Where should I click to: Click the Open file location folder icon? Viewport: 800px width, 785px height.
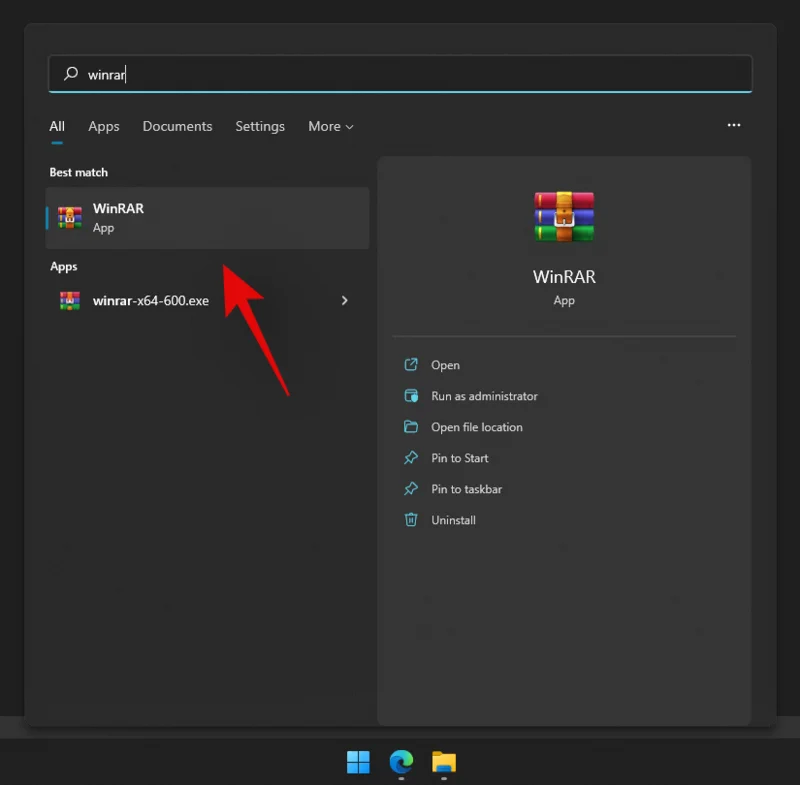412,427
